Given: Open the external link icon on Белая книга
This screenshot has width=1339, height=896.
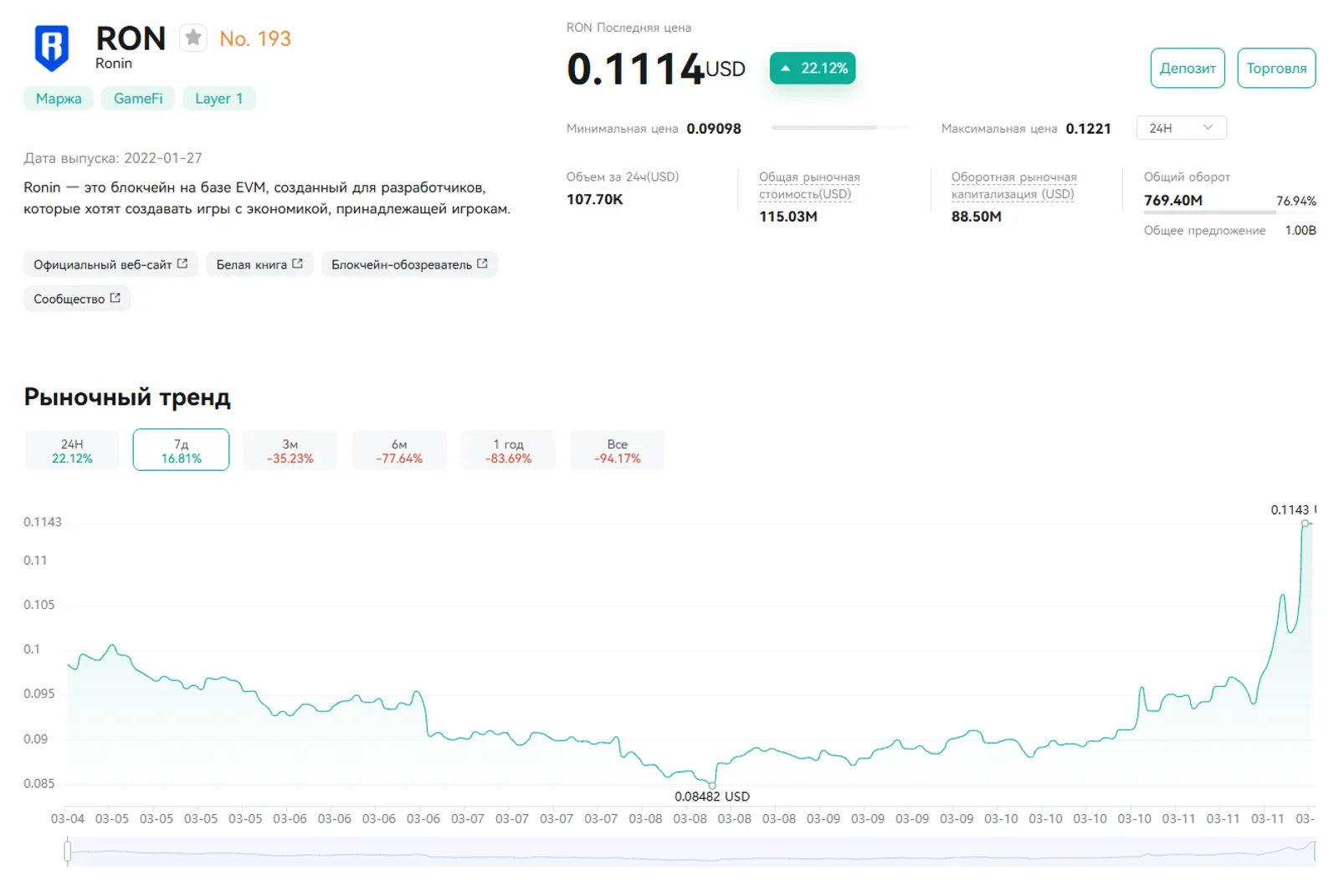Looking at the screenshot, I should [297, 264].
